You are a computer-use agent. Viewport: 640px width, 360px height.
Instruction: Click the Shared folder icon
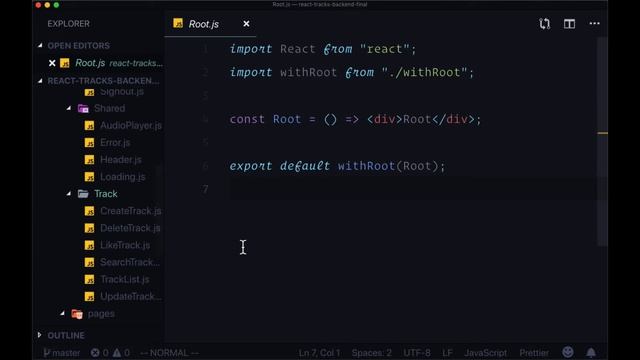(83, 109)
